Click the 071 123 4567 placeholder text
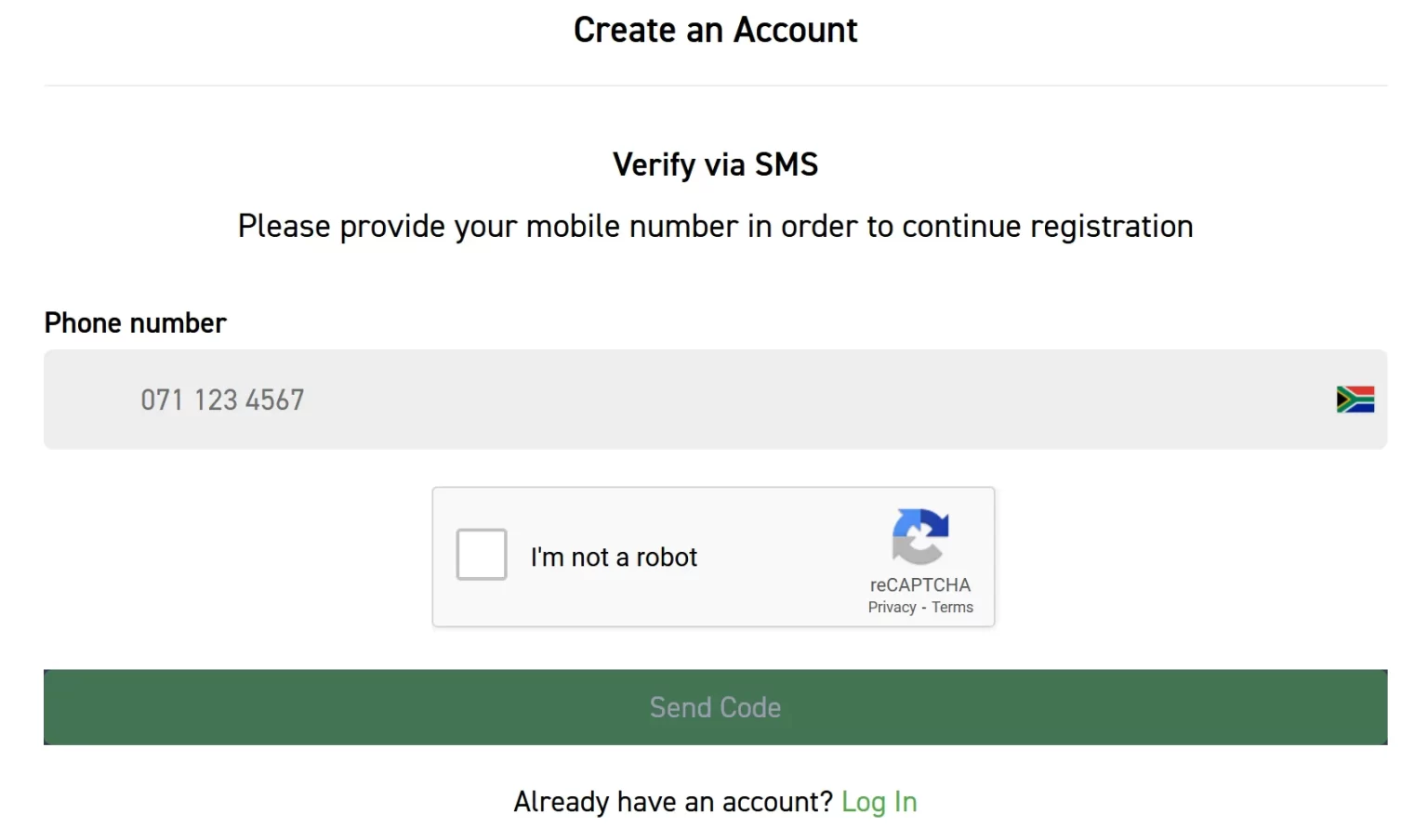 click(222, 400)
